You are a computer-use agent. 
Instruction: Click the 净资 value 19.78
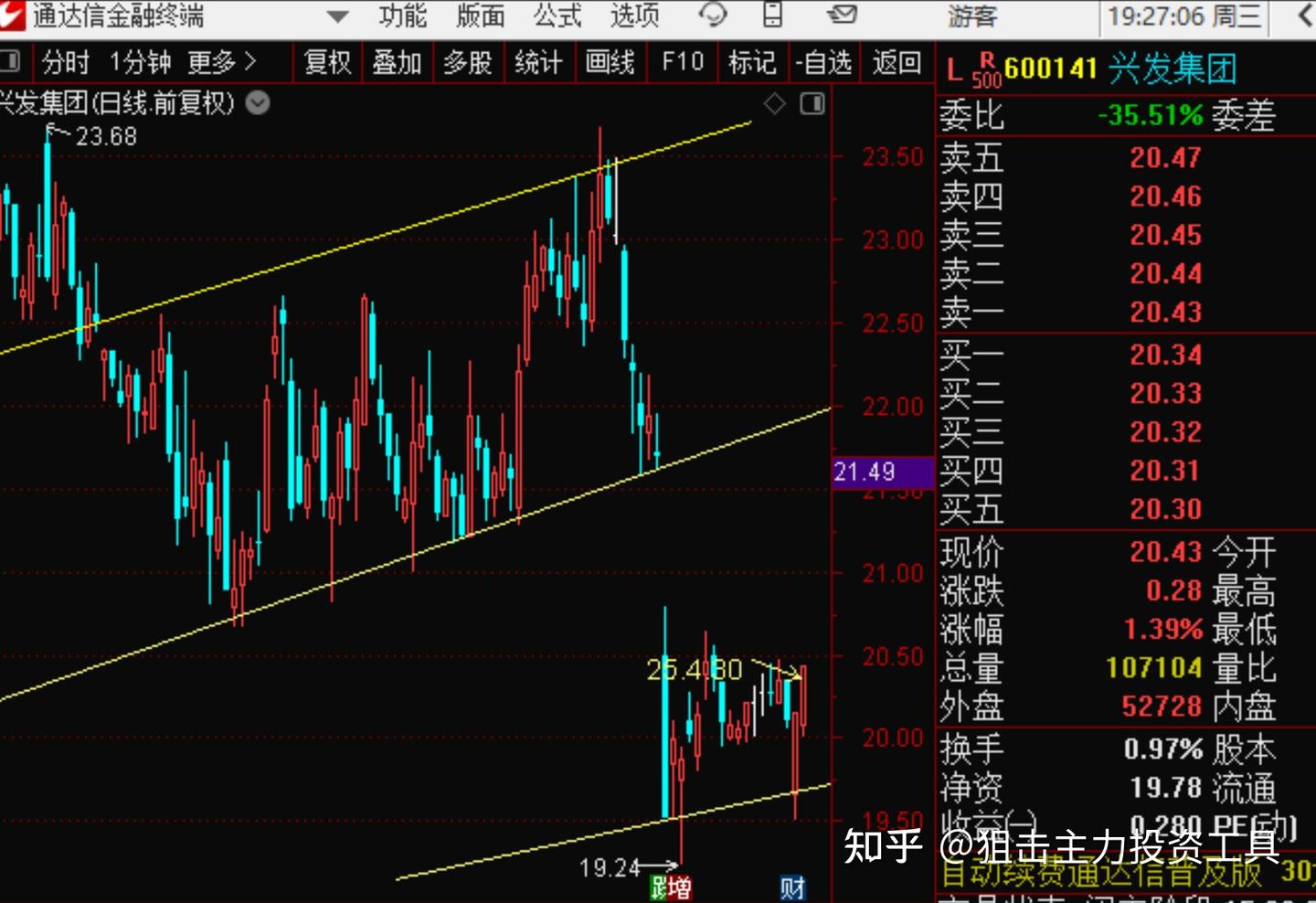tap(1166, 788)
